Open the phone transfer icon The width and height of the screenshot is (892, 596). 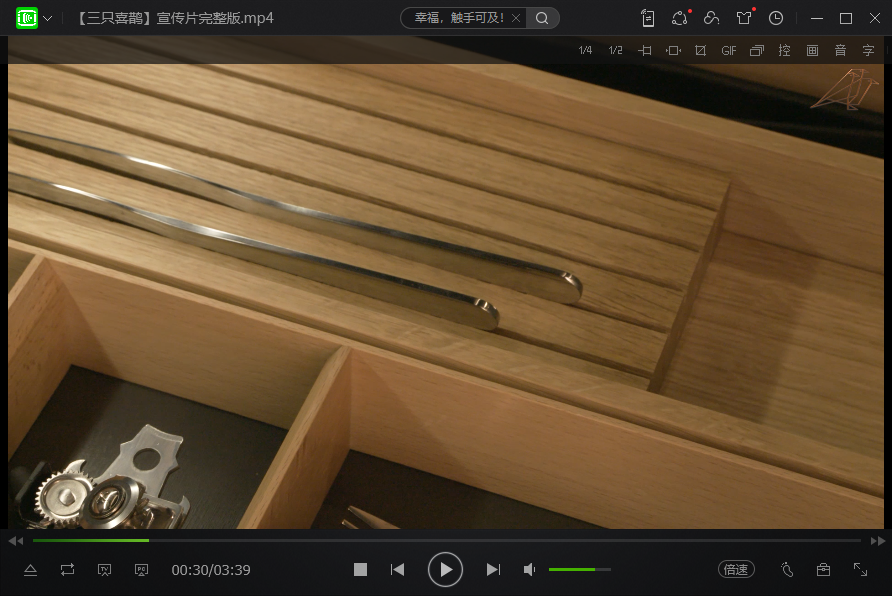[647, 18]
